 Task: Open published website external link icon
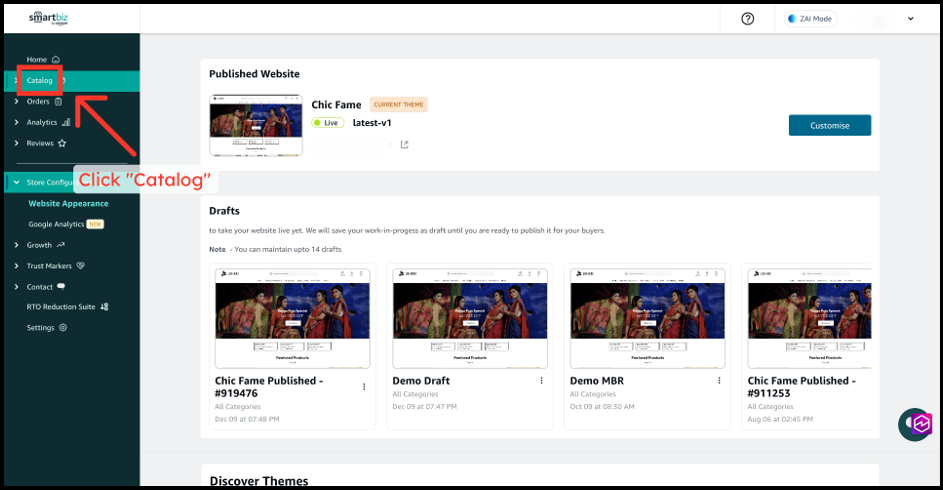[404, 145]
